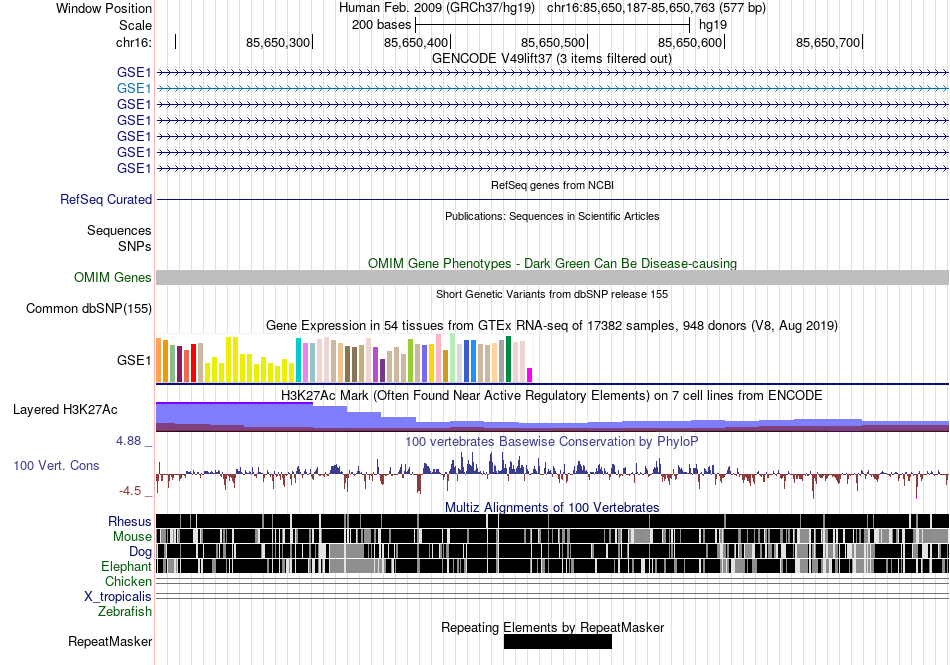Click the Chicken species label
The height and width of the screenshot is (665, 950).
click(x=128, y=581)
